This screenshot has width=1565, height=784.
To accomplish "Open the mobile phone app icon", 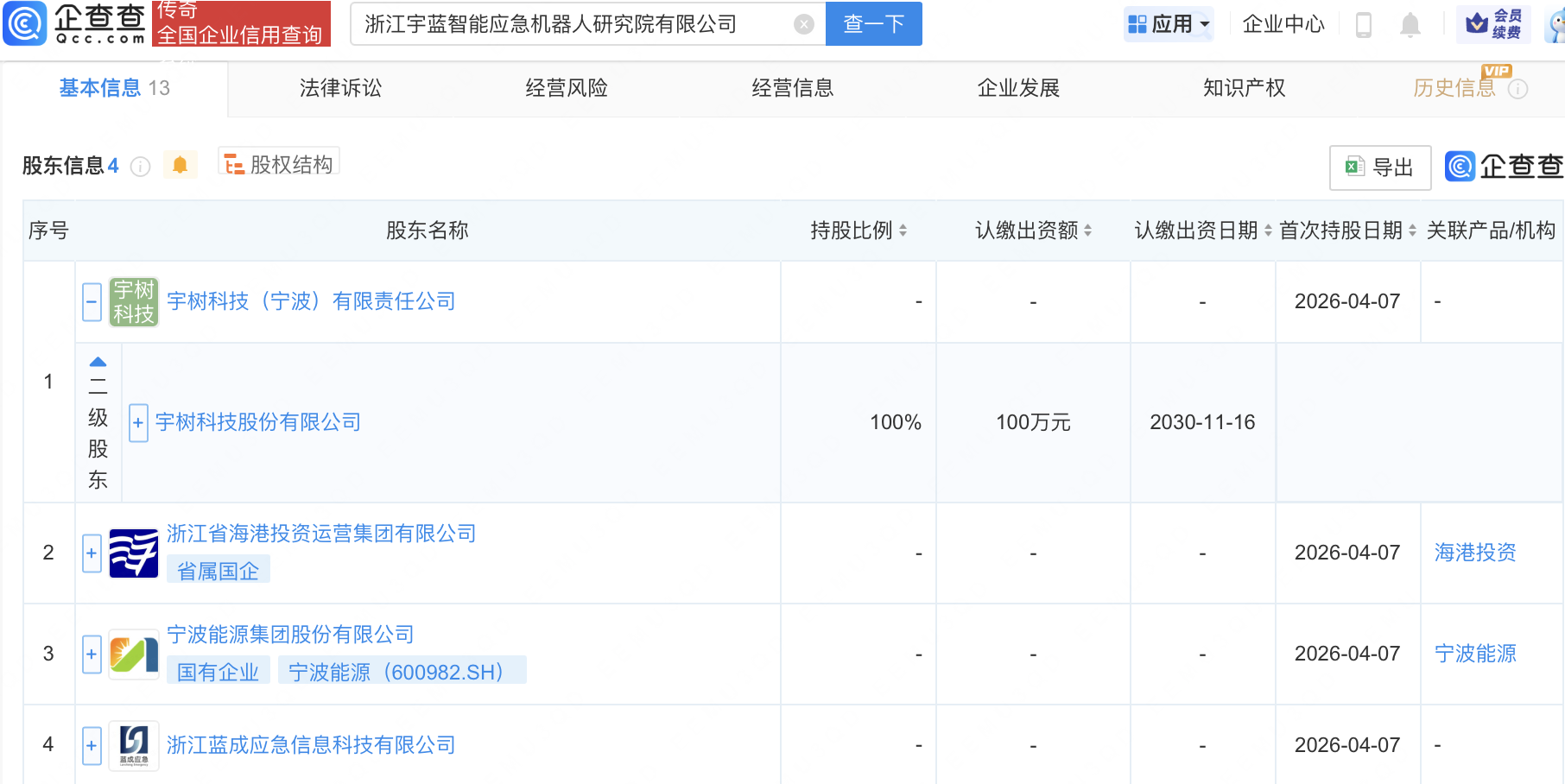I will pos(1364,24).
